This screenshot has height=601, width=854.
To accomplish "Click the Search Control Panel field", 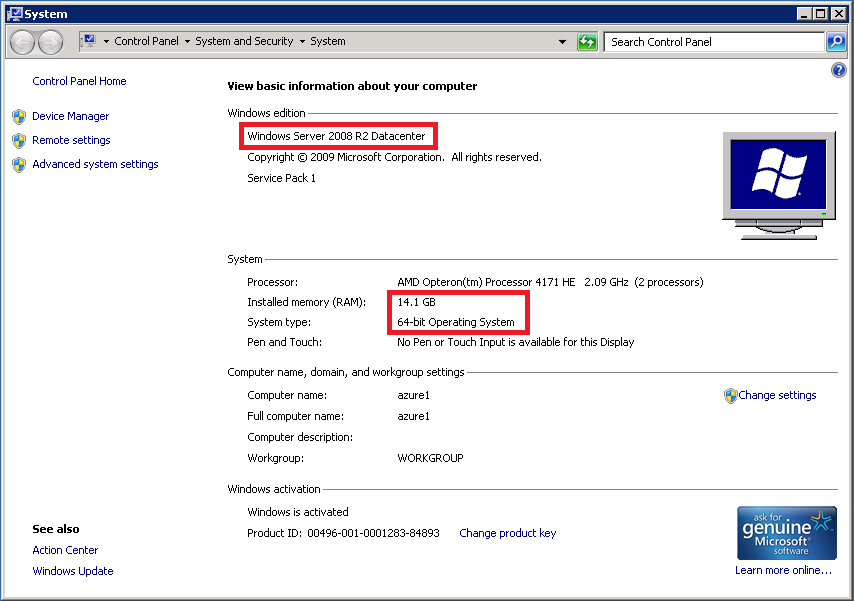I will (713, 42).
